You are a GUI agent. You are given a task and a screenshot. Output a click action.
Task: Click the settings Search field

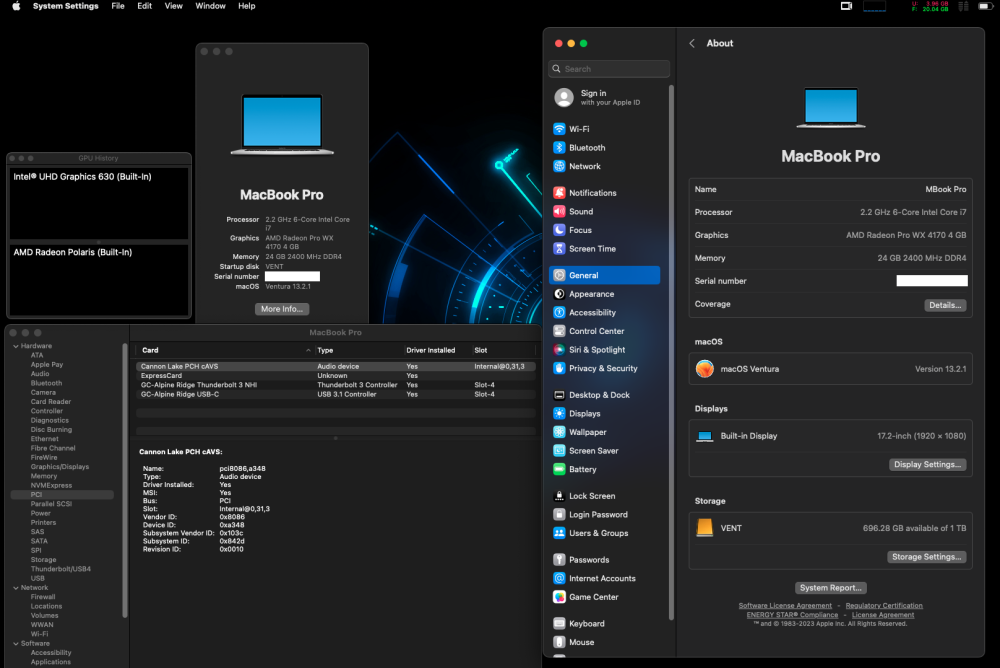[x=609, y=69]
